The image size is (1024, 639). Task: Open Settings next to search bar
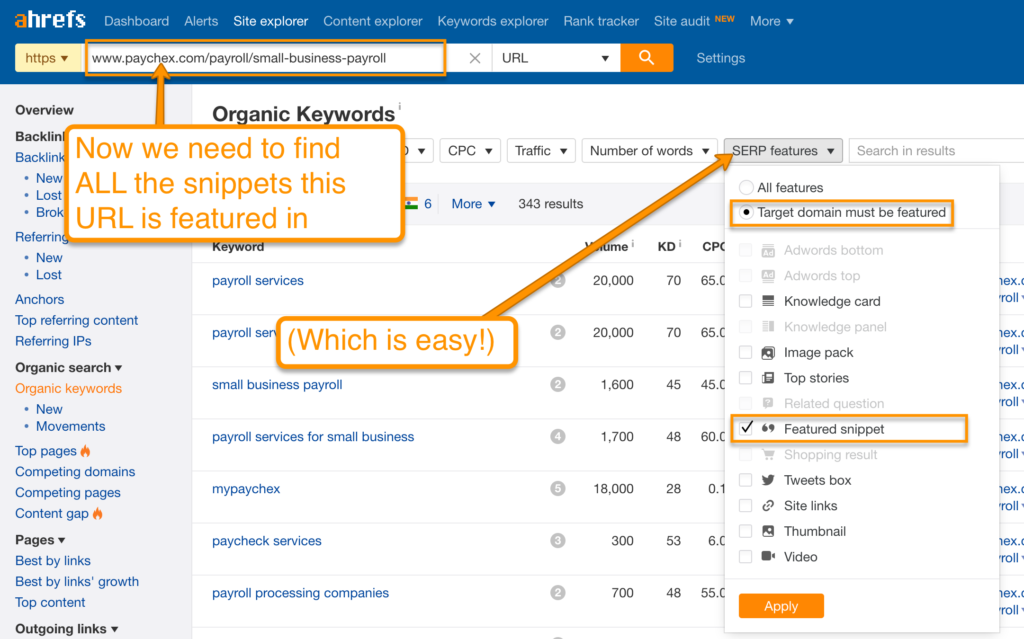click(x=720, y=58)
